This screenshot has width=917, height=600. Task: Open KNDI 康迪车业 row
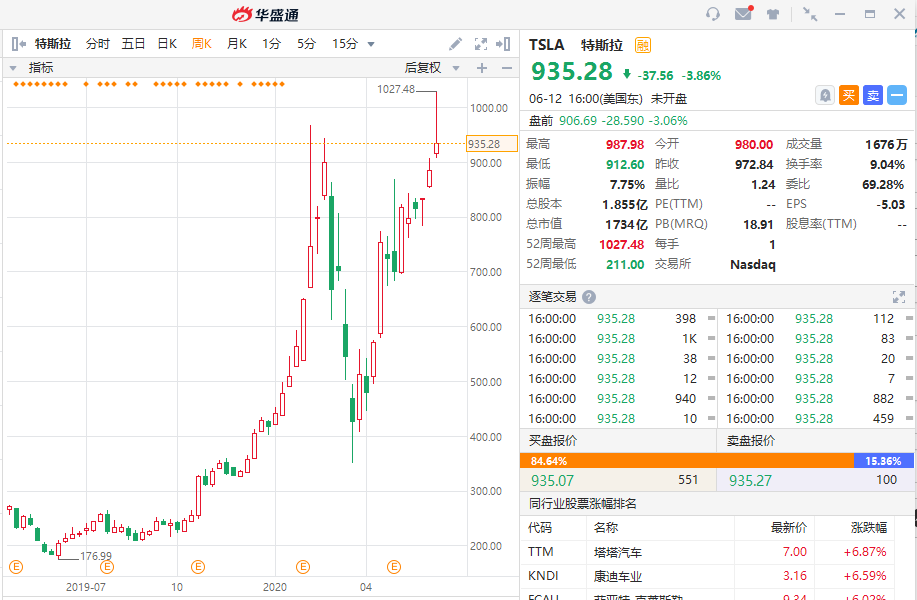coord(708,576)
